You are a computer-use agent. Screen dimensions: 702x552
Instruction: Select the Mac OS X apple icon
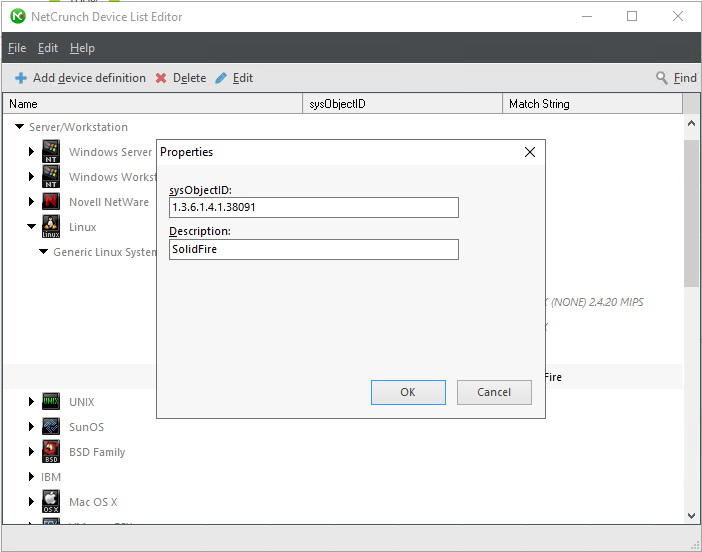click(x=51, y=501)
